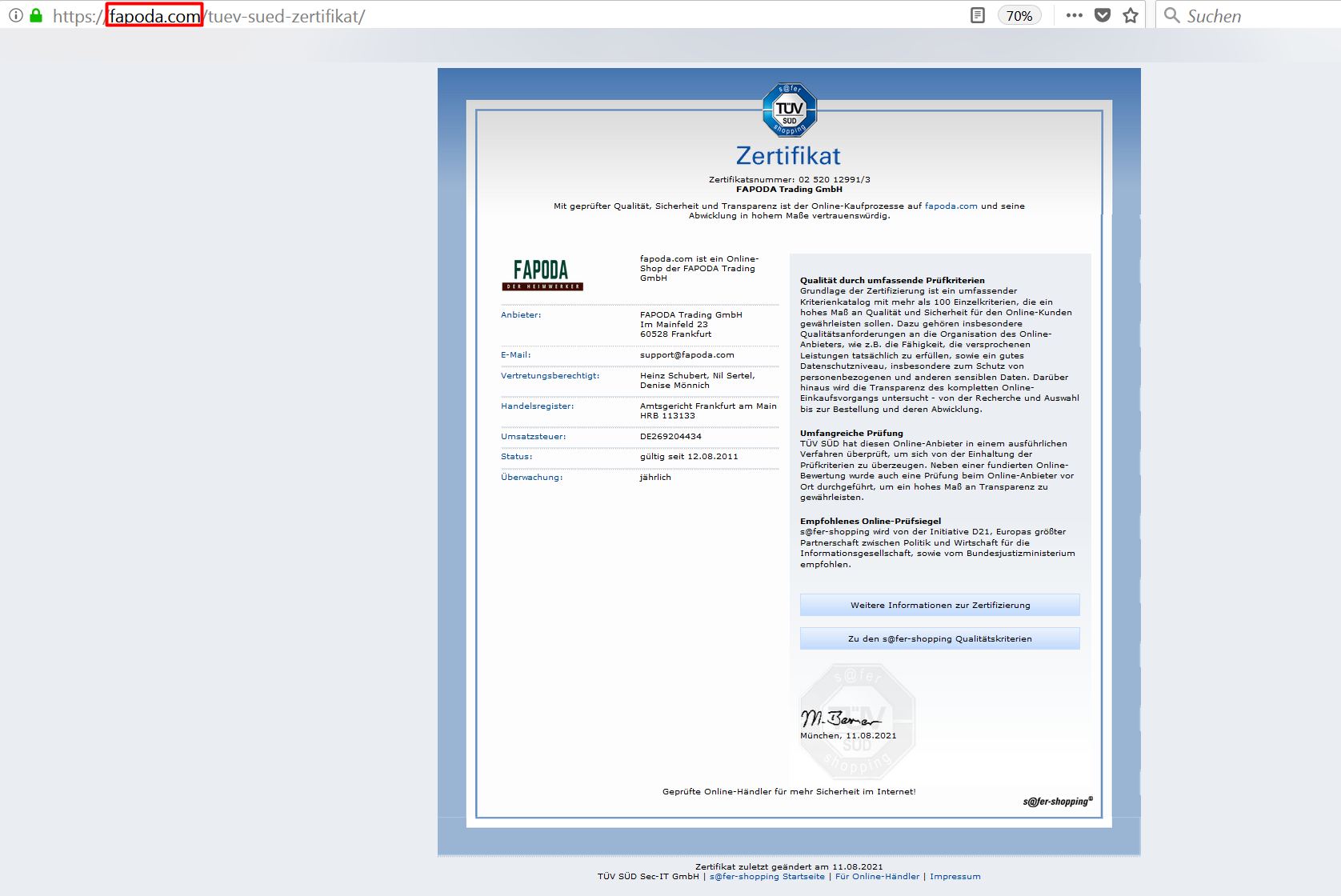The height and width of the screenshot is (896, 1341).
Task: Open Zu den s@fer-shopping Qualitätskriterien
Action: [939, 638]
